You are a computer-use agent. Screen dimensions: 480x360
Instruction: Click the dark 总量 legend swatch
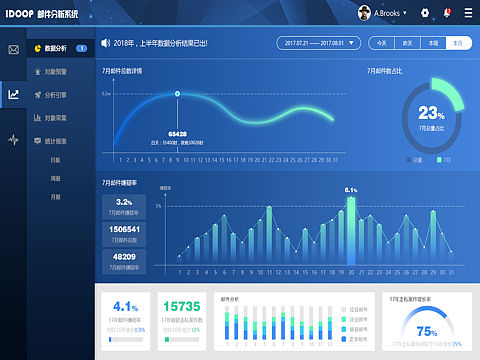tap(409, 160)
